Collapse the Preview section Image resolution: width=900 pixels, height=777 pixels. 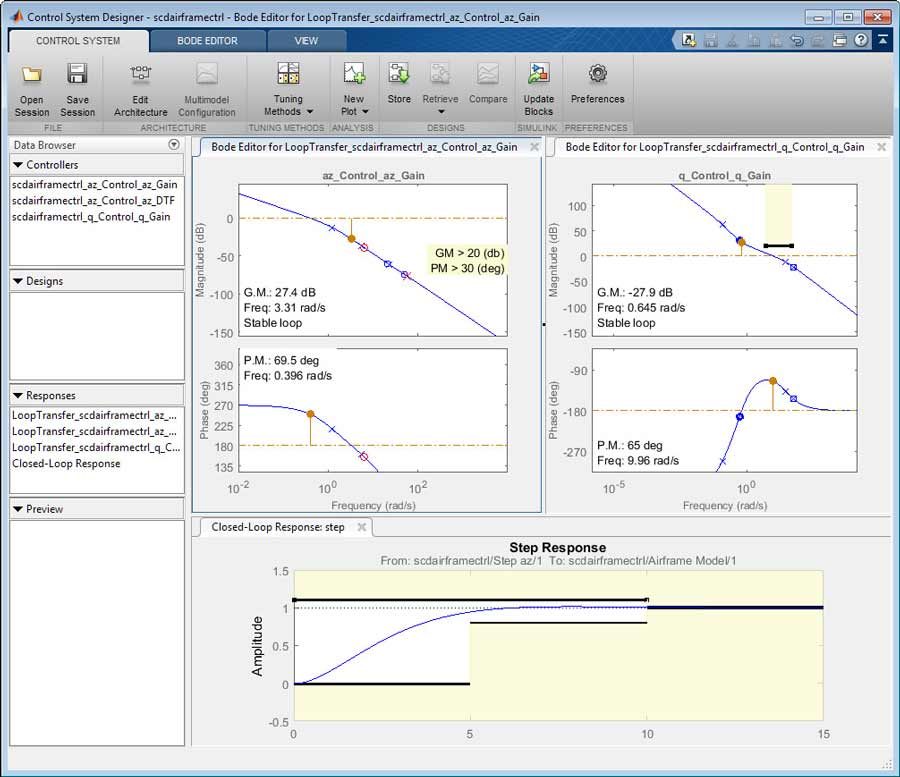pyautogui.click(x=18, y=509)
